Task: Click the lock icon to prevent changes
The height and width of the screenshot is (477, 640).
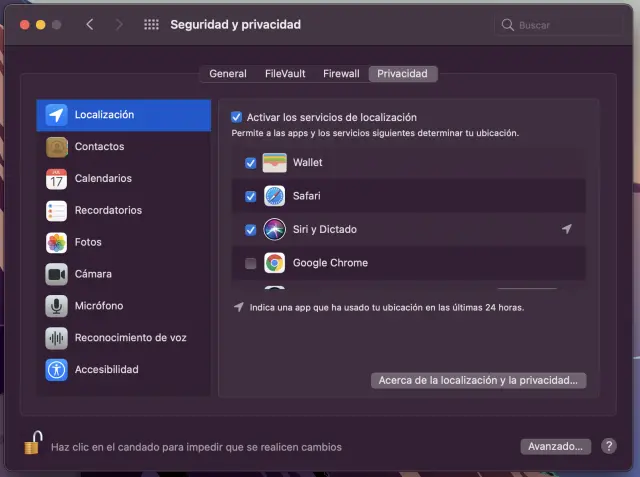Action: click(33, 443)
